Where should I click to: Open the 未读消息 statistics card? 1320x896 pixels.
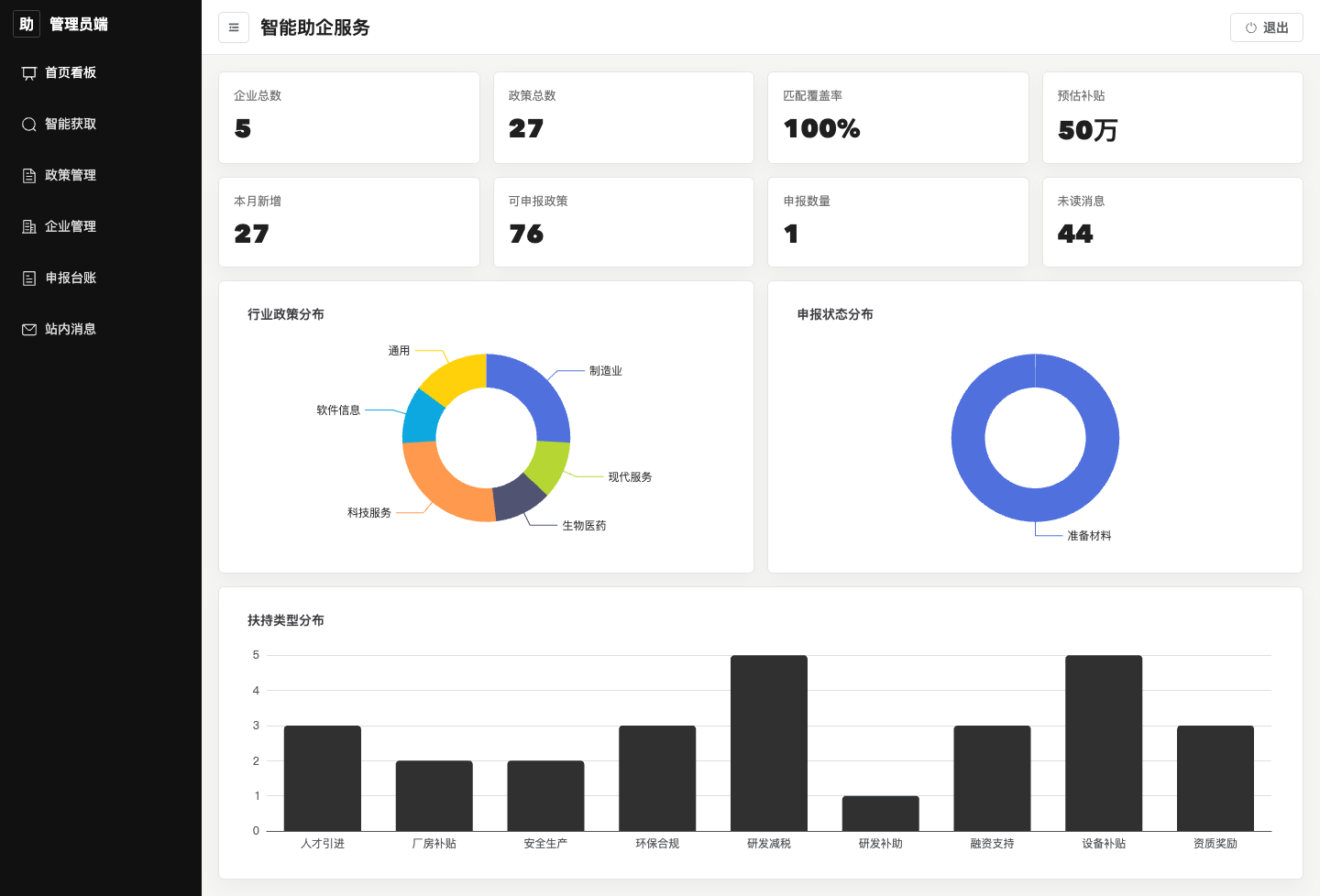coord(1172,223)
